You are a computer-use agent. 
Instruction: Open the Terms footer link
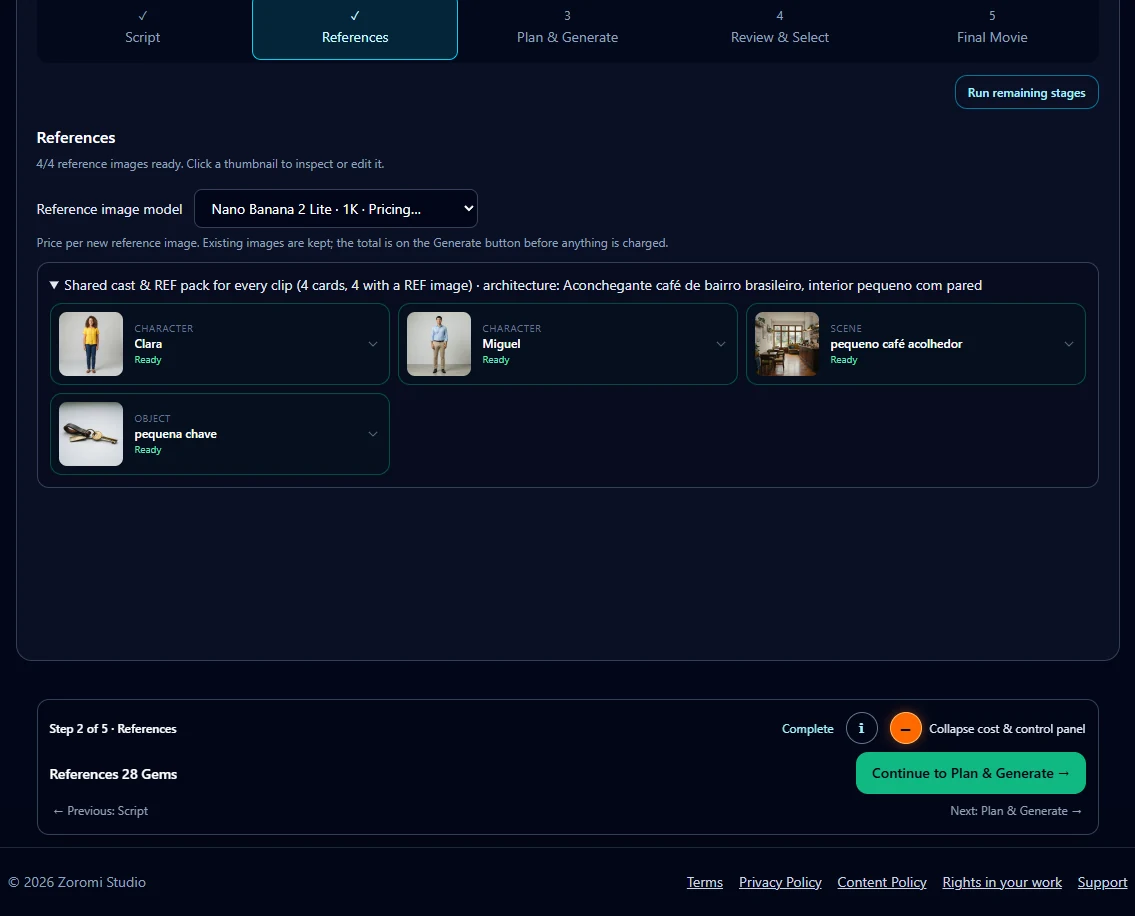tap(705, 882)
